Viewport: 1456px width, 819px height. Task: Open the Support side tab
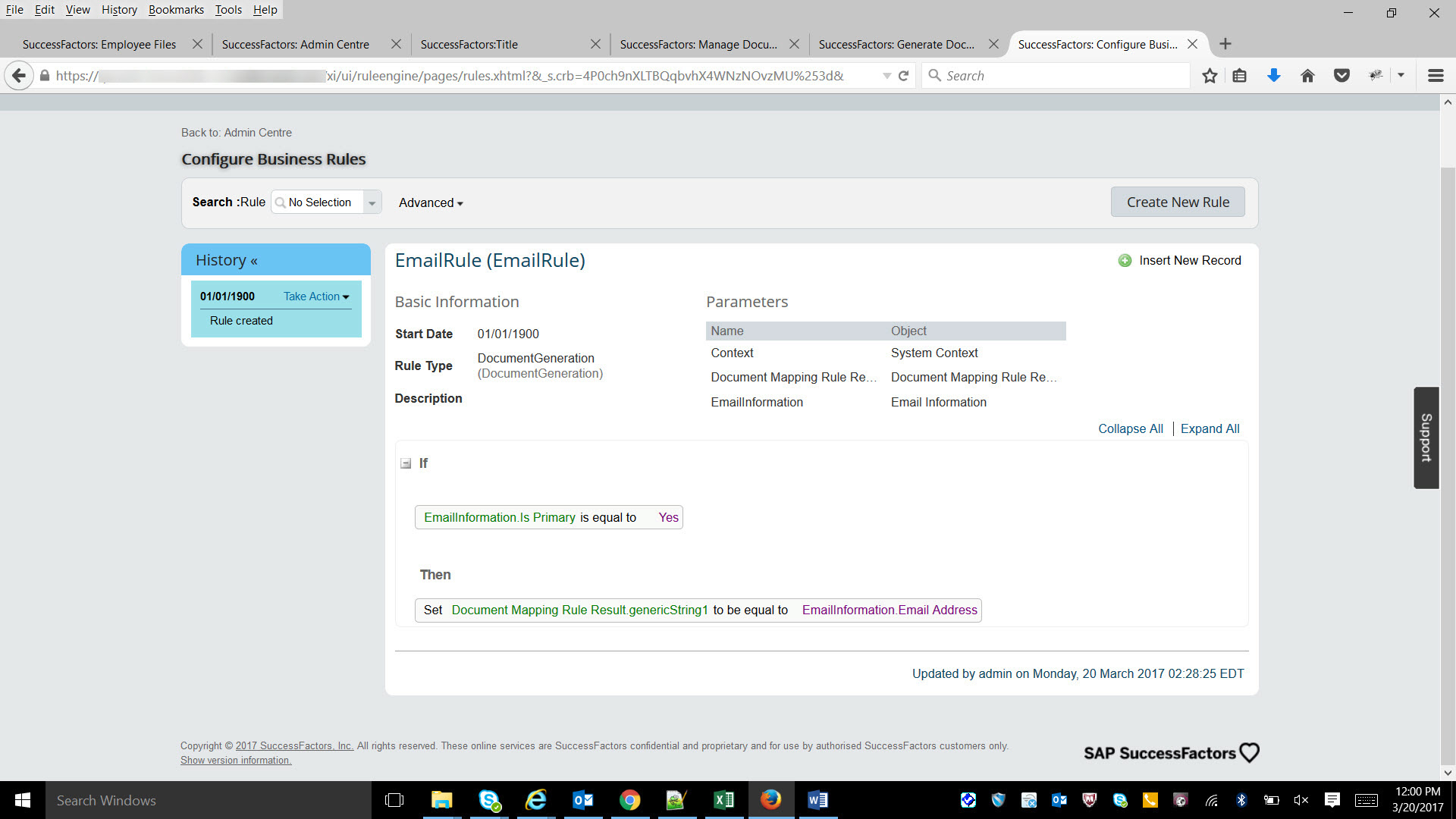1426,438
